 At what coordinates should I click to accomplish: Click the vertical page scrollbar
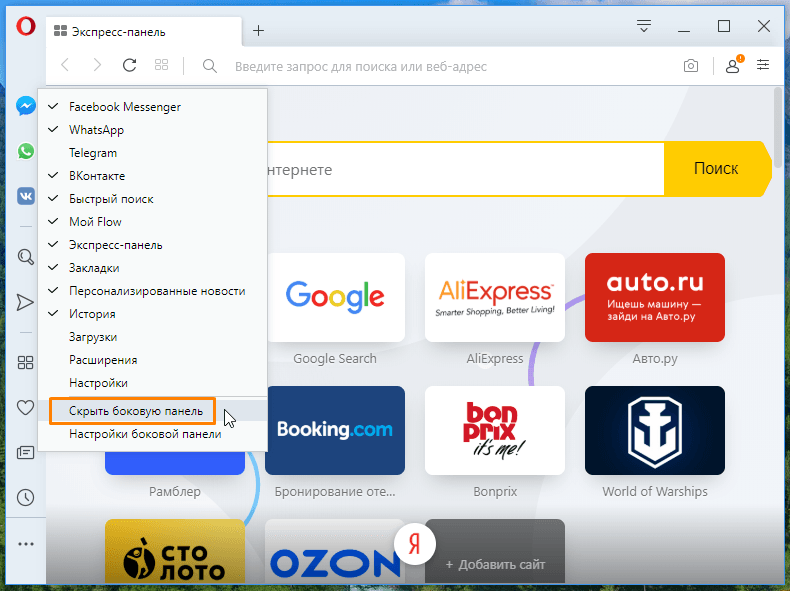point(778,128)
